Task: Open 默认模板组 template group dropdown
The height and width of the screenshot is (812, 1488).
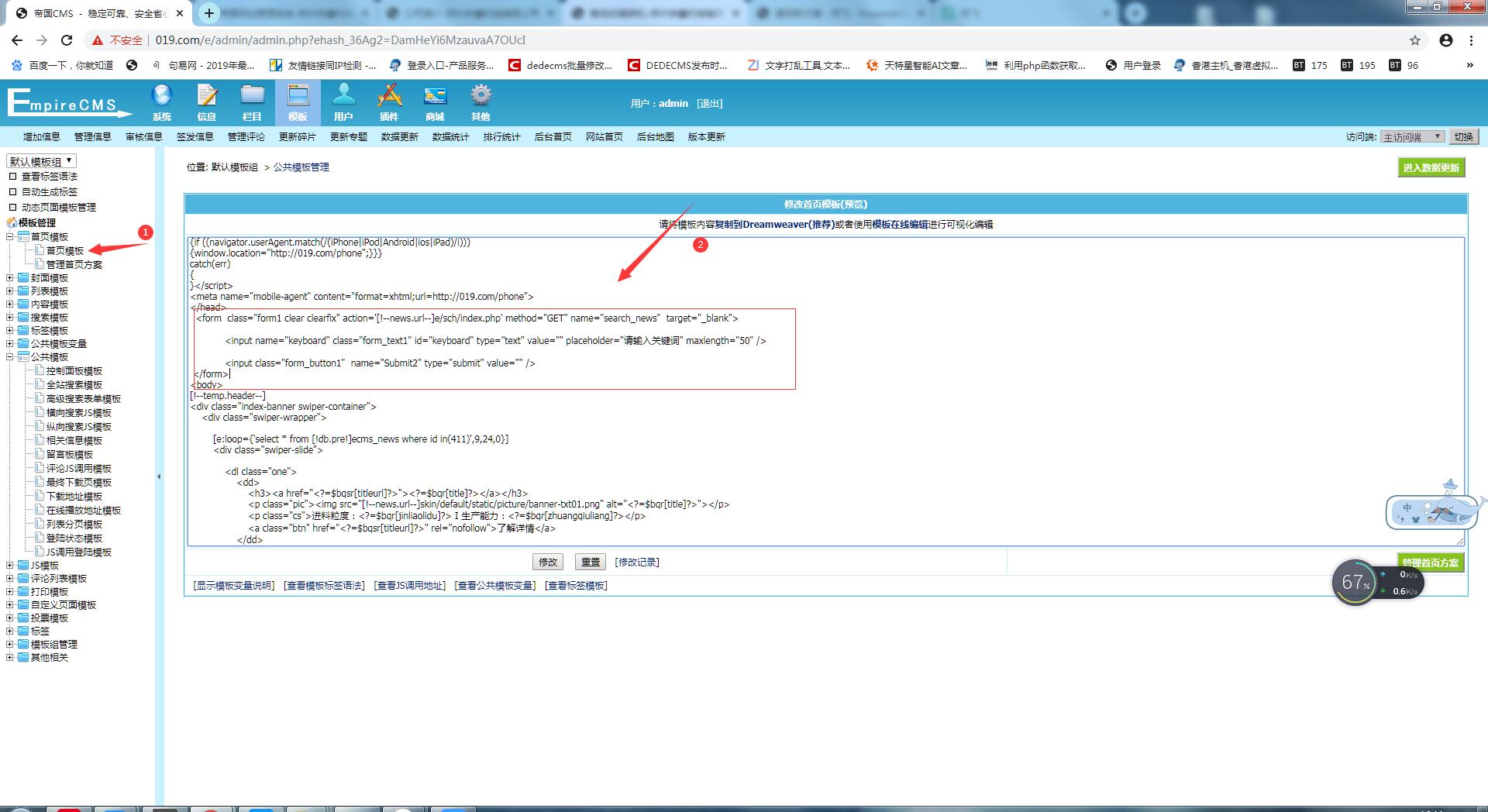Action: 41,161
